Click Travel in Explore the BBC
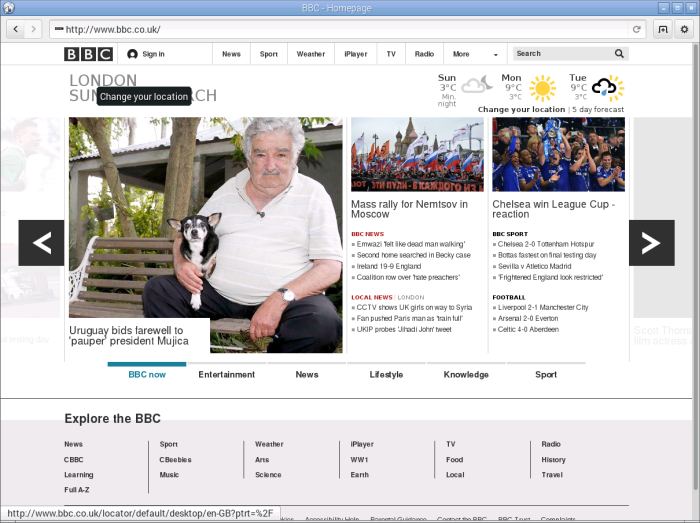This screenshot has height=523, width=700. tap(552, 475)
